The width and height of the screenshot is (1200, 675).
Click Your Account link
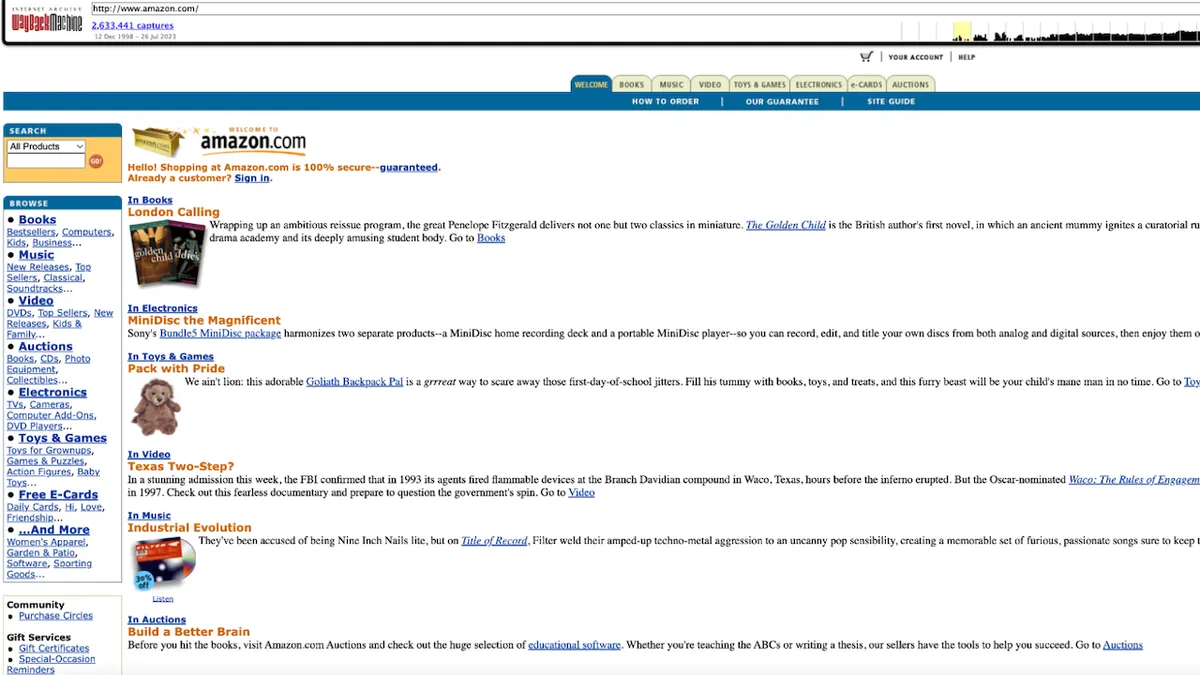click(916, 57)
